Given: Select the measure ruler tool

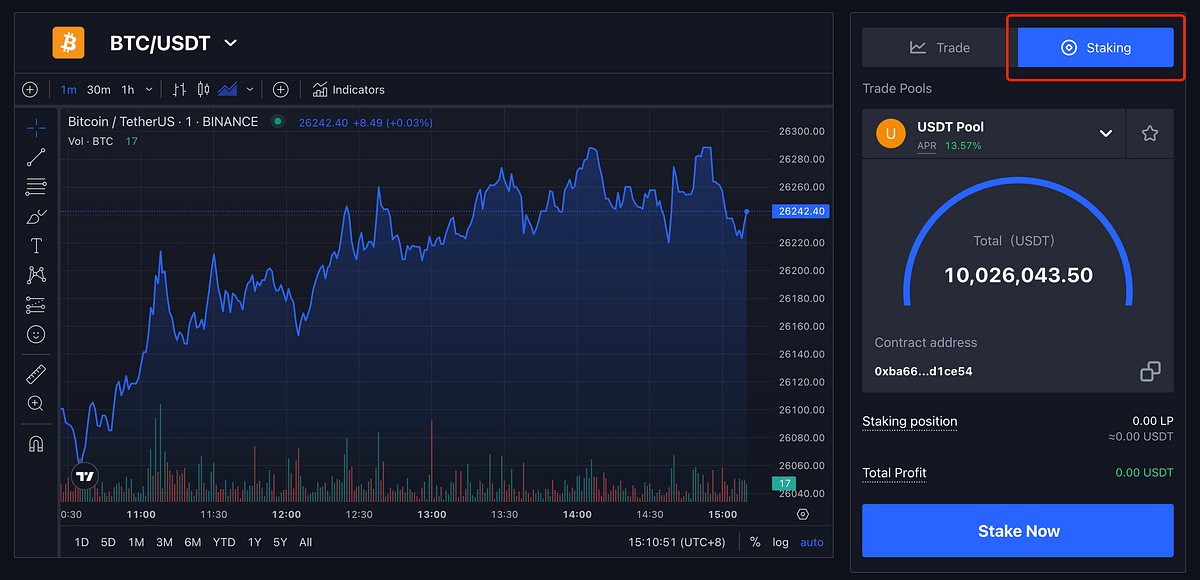Looking at the screenshot, I should click(36, 374).
